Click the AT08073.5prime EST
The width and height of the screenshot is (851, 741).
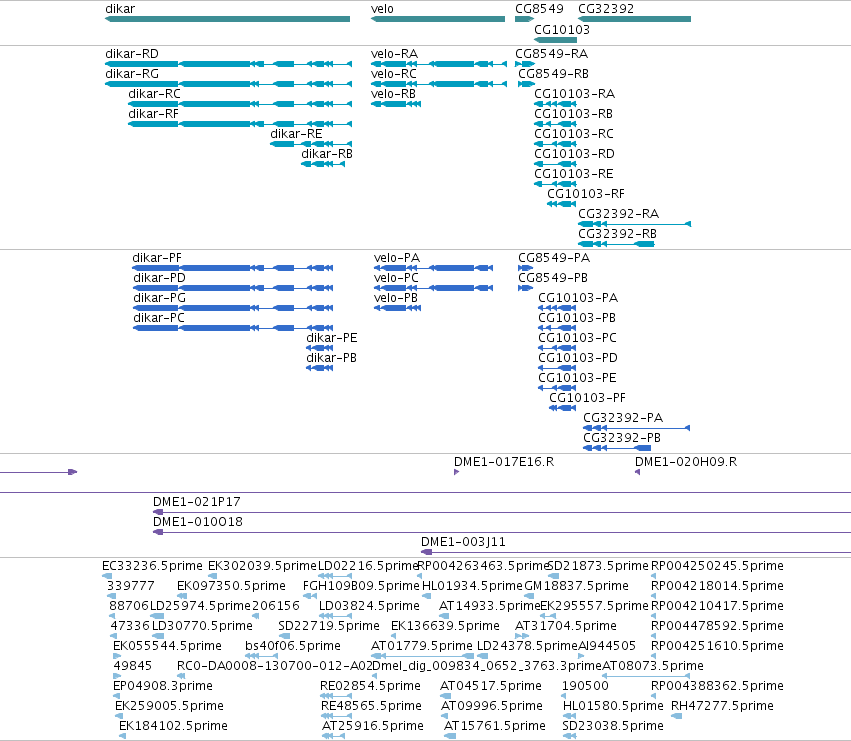coord(646,676)
